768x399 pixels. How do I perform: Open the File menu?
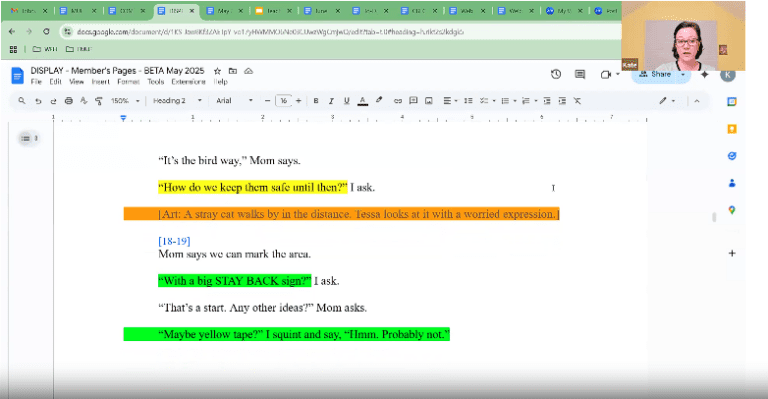pyautogui.click(x=36, y=82)
